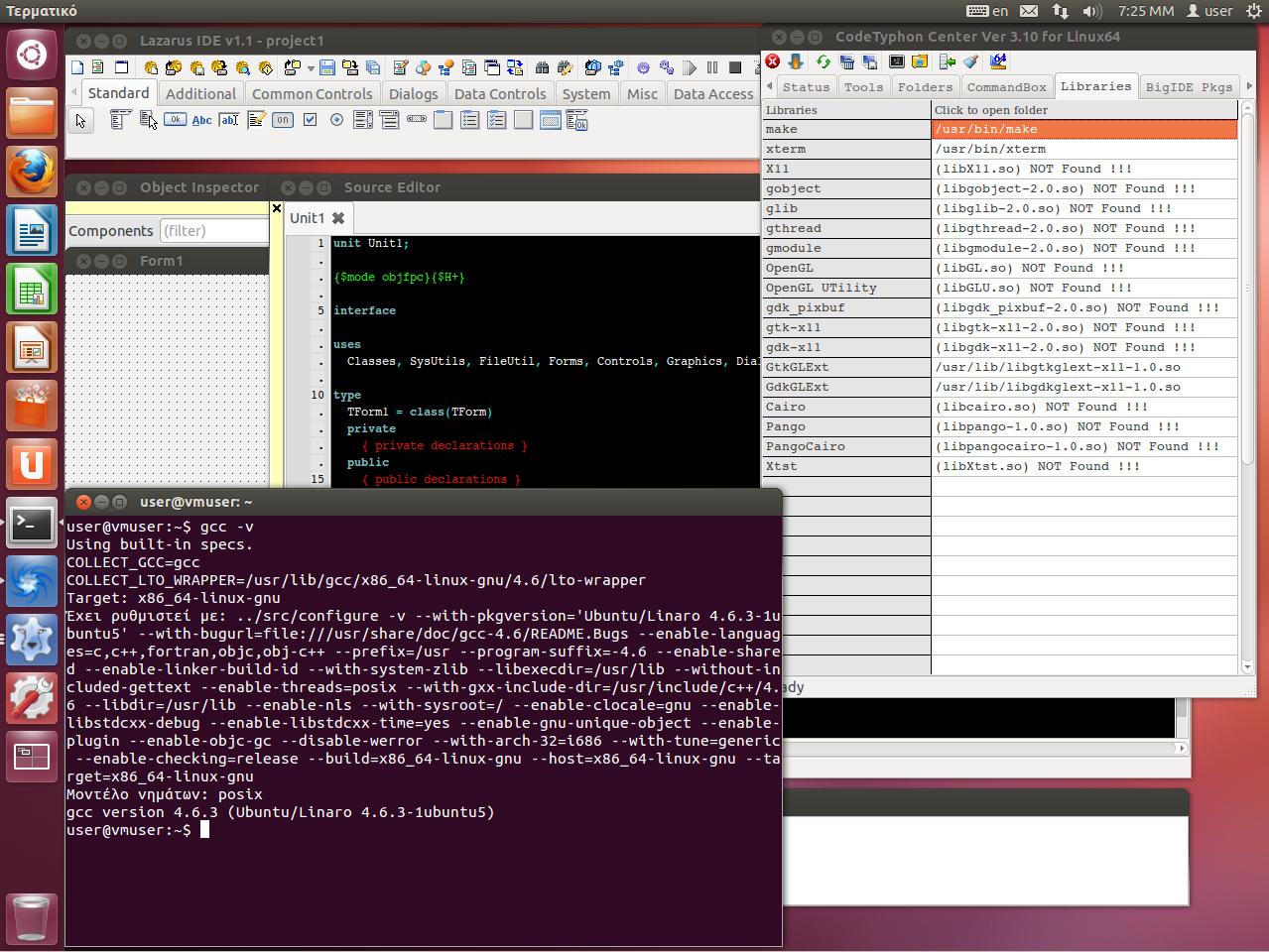Image resolution: width=1269 pixels, height=952 pixels.
Task: Select the arrow pointer selection tool
Action: [80, 120]
